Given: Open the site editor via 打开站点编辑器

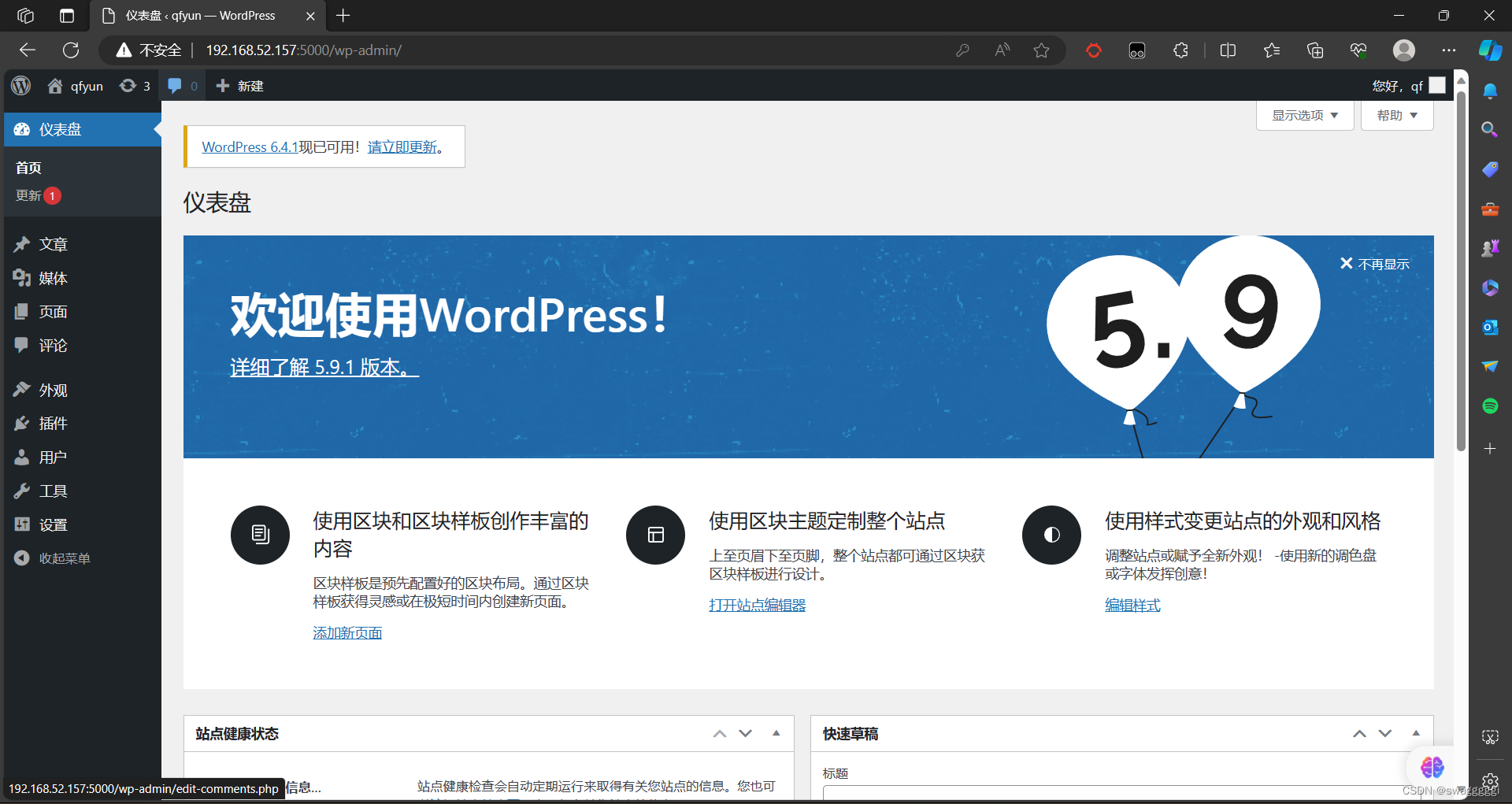Looking at the screenshot, I should tap(757, 604).
